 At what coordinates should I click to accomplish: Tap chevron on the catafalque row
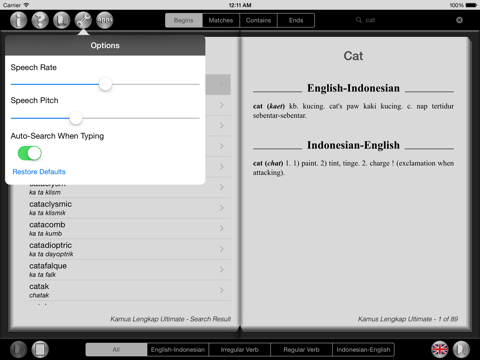click(x=222, y=270)
